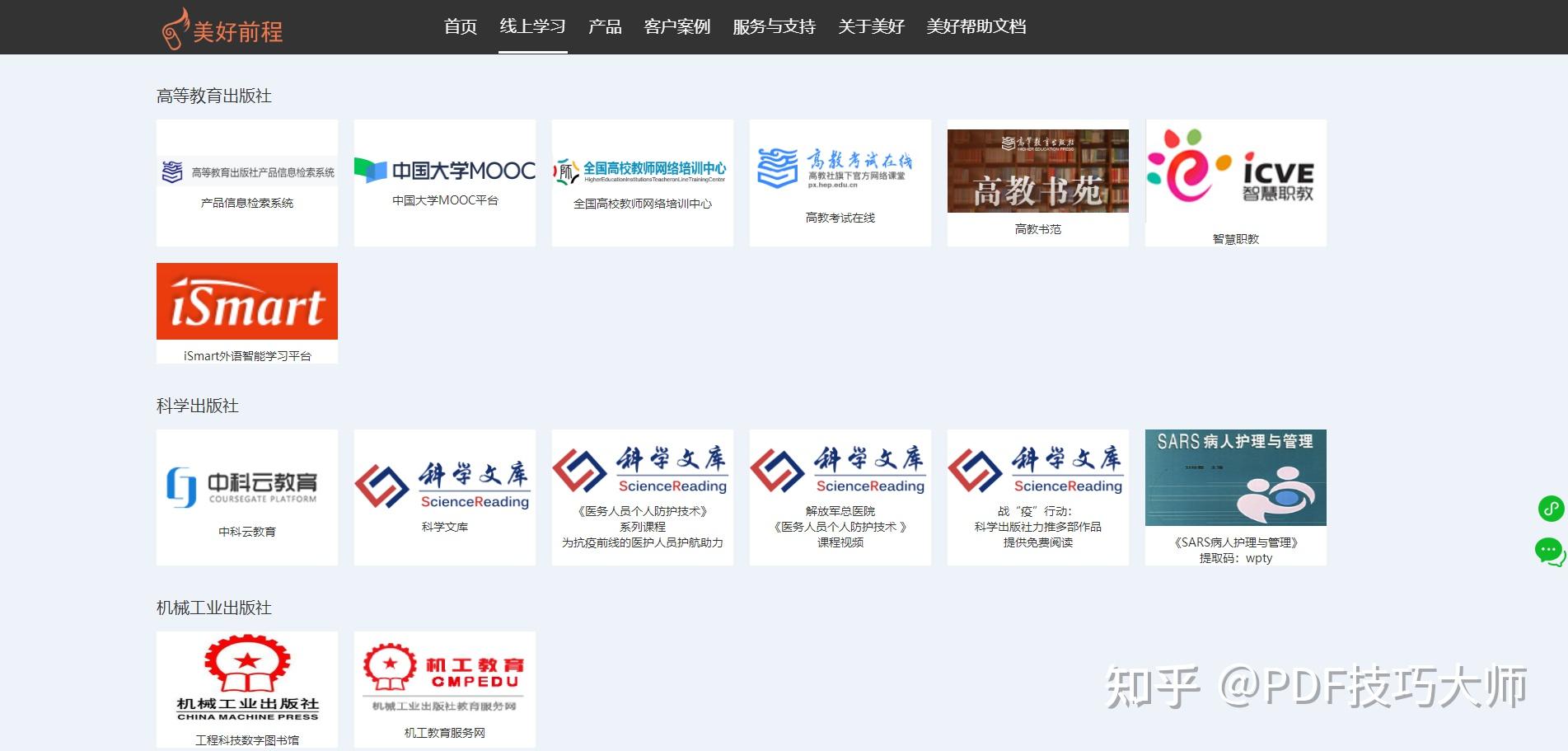Open 战“疫”行动 free reading link
This screenshot has height=751, width=1568.
point(1038,527)
